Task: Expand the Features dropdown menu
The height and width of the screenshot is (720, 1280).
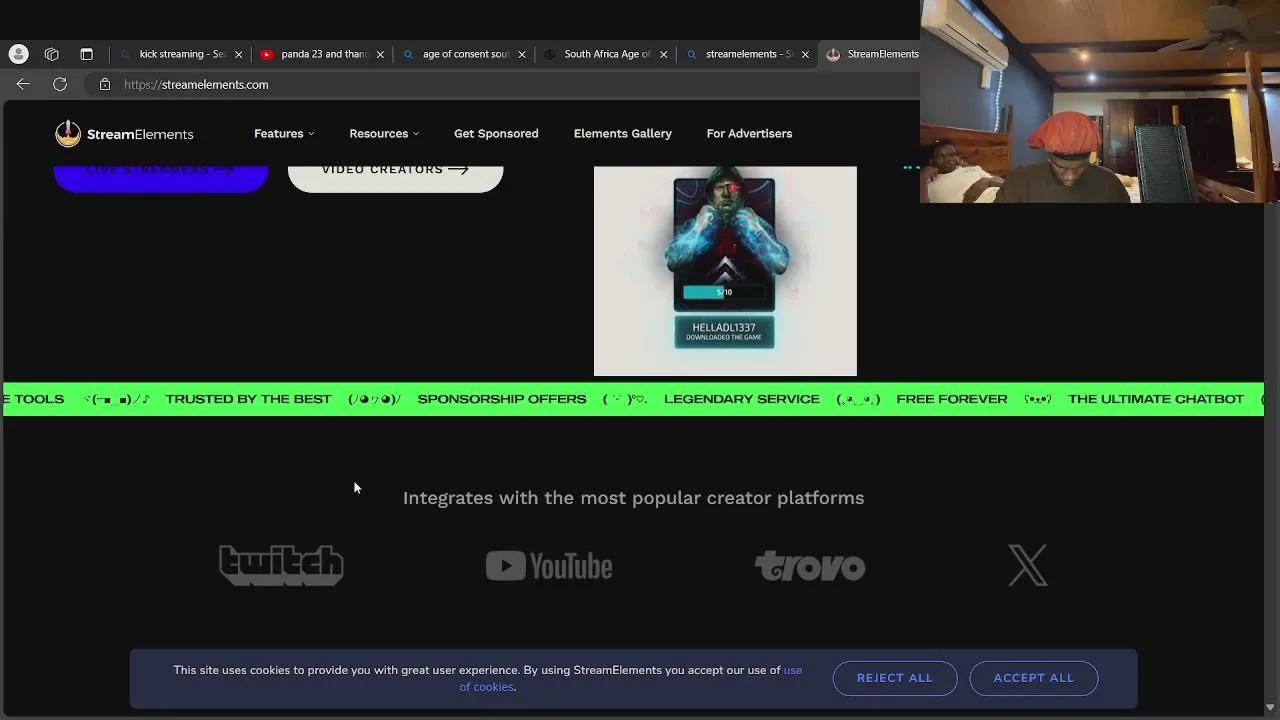Action: [x=284, y=133]
